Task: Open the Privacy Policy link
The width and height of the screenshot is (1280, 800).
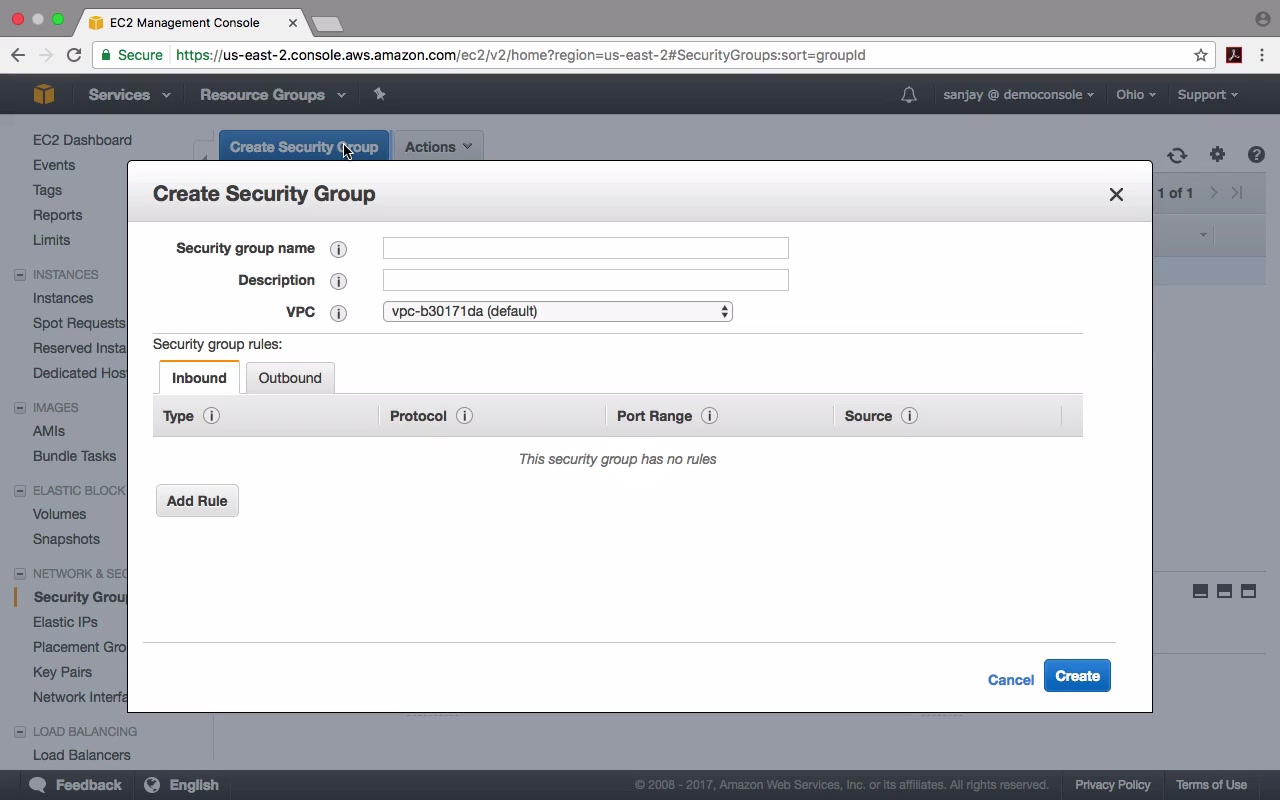Action: [1113, 785]
